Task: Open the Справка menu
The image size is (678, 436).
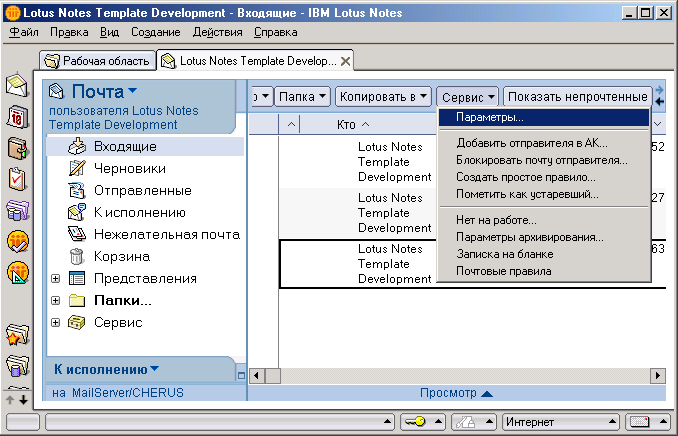Action: [x=275, y=32]
